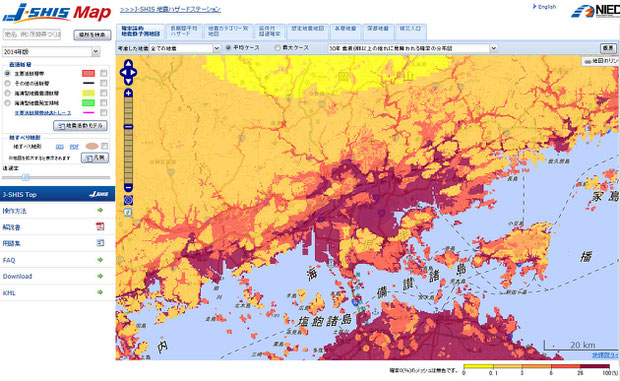Adjust the transparency slider handle
The height and width of the screenshot is (381, 620).
pos(26,177)
